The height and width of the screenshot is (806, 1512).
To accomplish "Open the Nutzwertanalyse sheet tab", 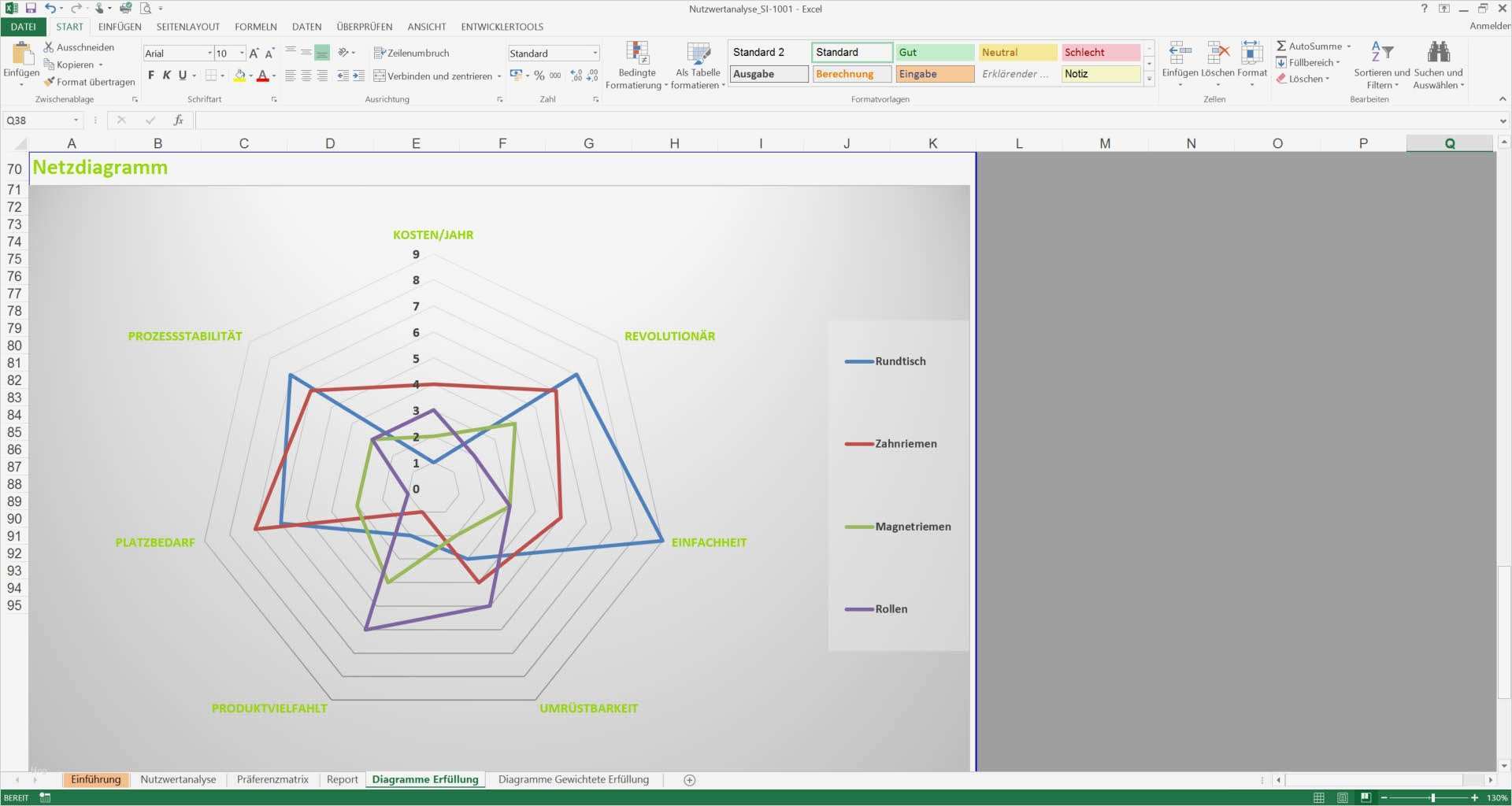I will click(x=178, y=780).
